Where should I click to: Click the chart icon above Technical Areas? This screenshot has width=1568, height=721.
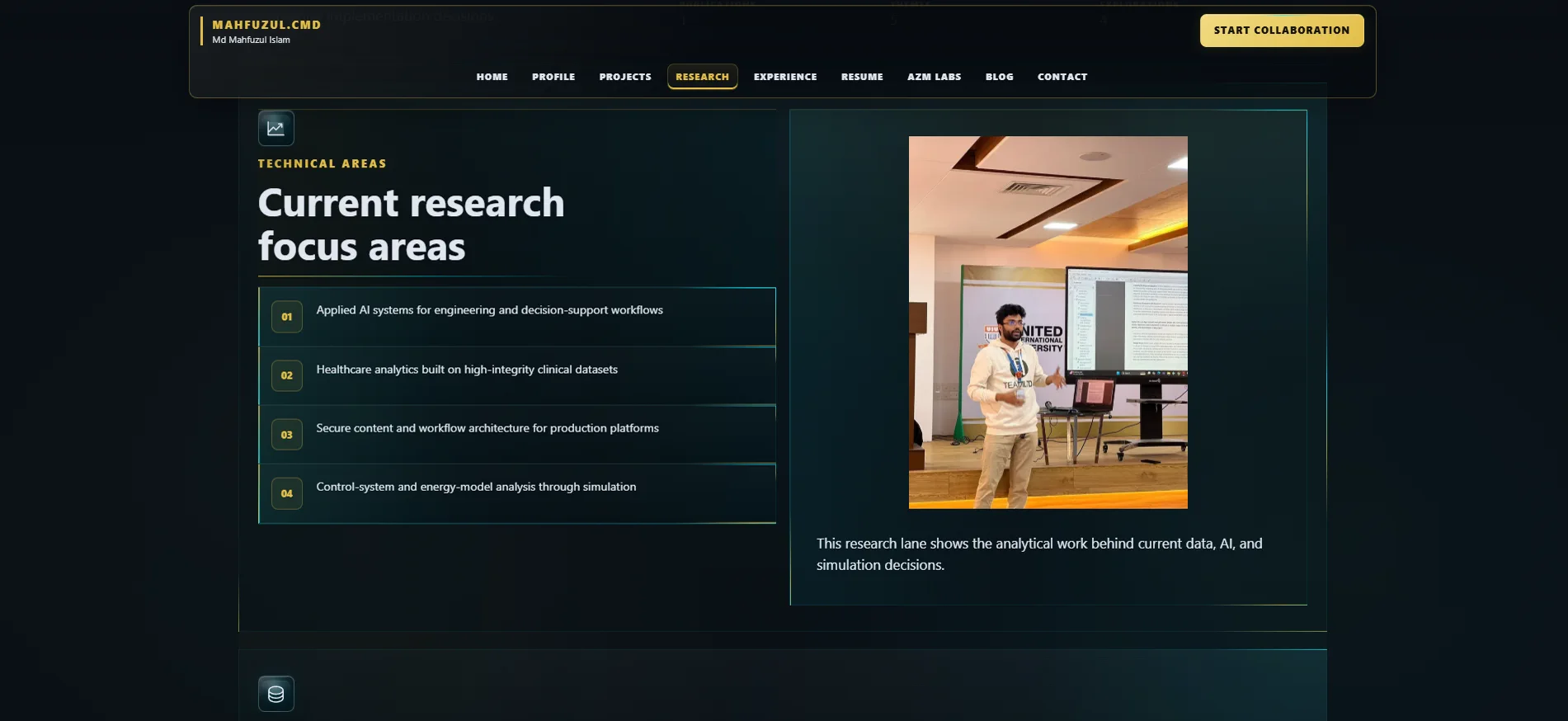pos(275,128)
